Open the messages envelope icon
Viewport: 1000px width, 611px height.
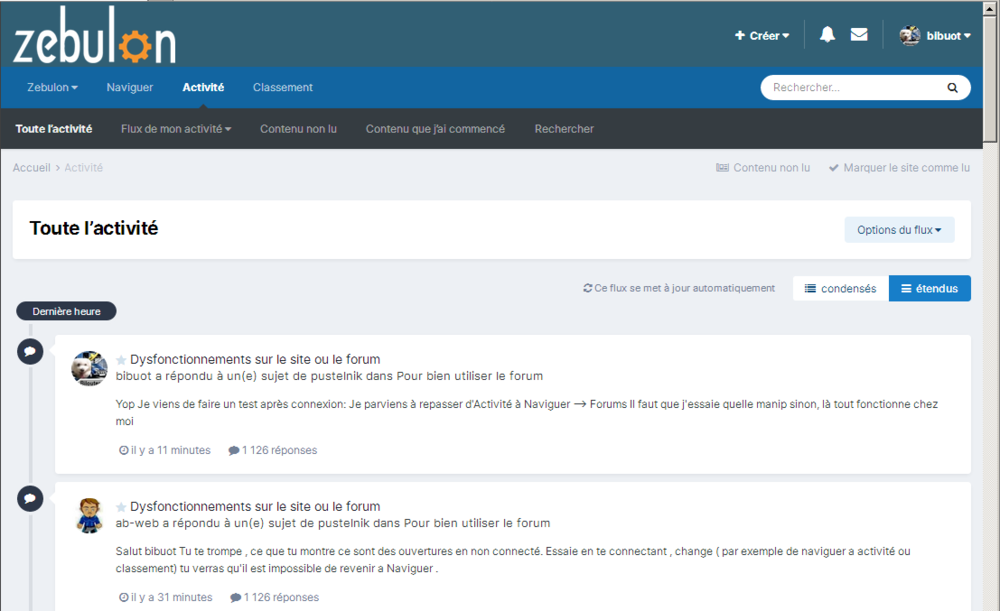859,35
